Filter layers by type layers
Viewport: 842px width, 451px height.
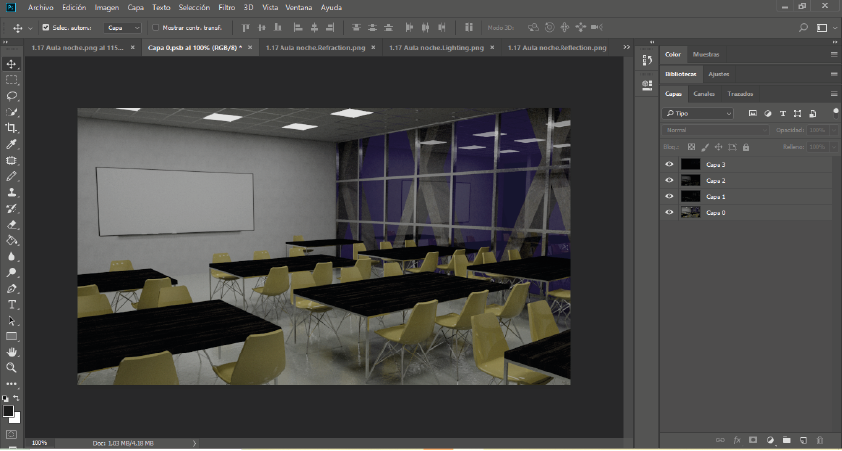click(783, 113)
